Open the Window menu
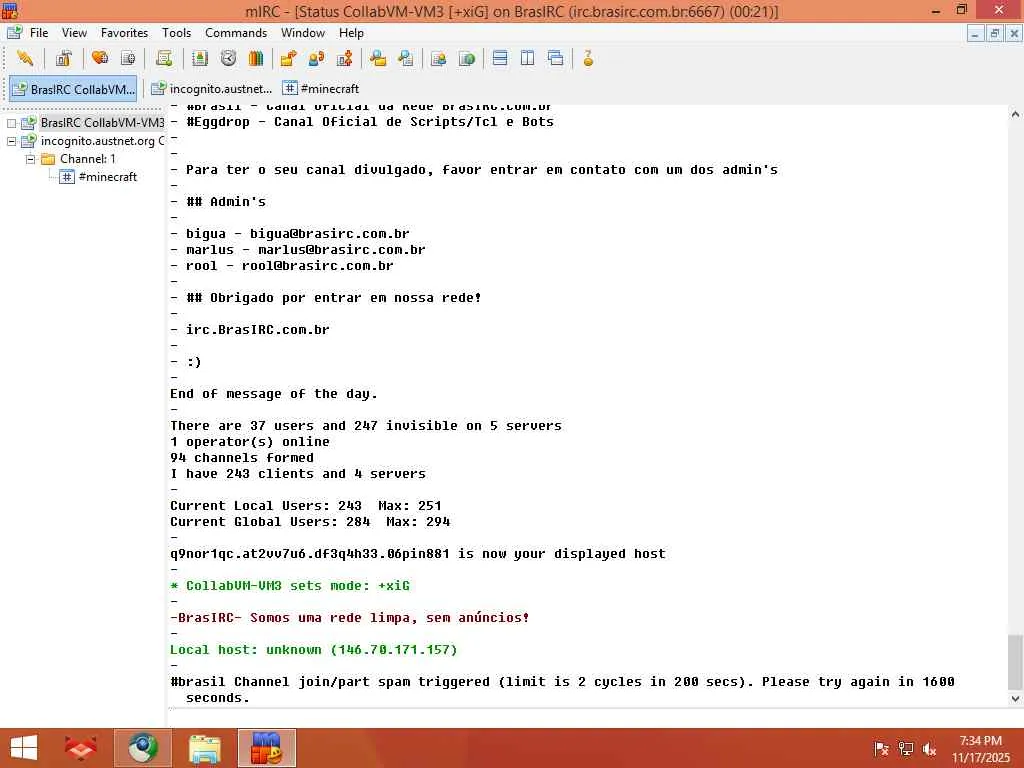 [x=302, y=33]
